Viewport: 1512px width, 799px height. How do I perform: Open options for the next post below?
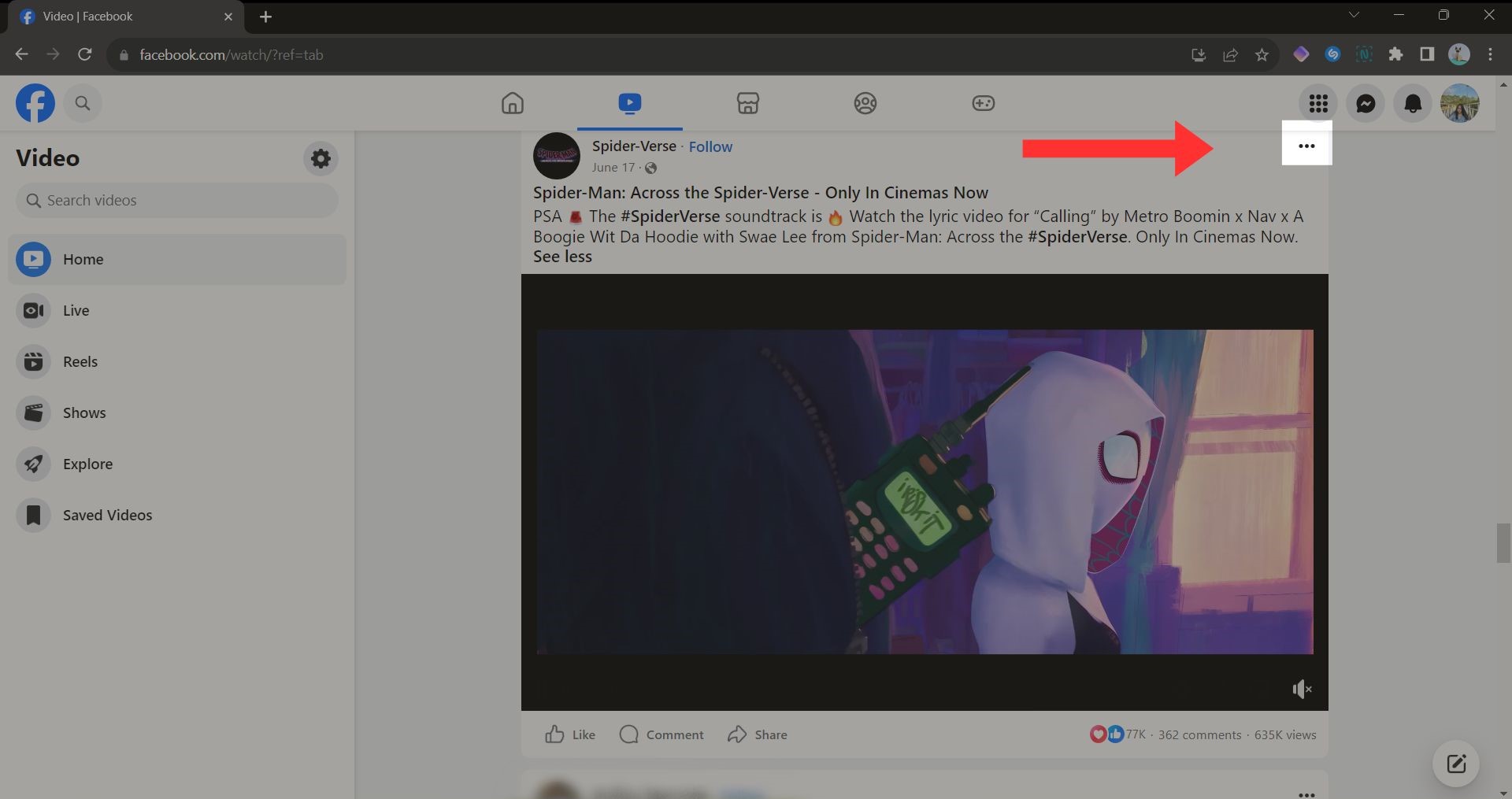coord(1306,794)
